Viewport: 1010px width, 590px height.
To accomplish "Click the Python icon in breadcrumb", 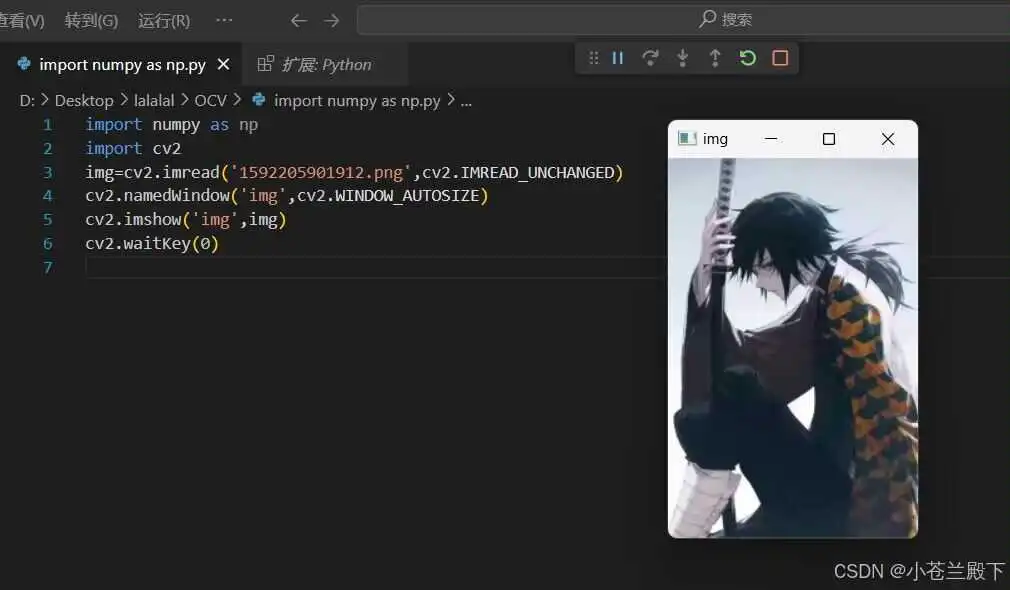I will (x=259, y=100).
